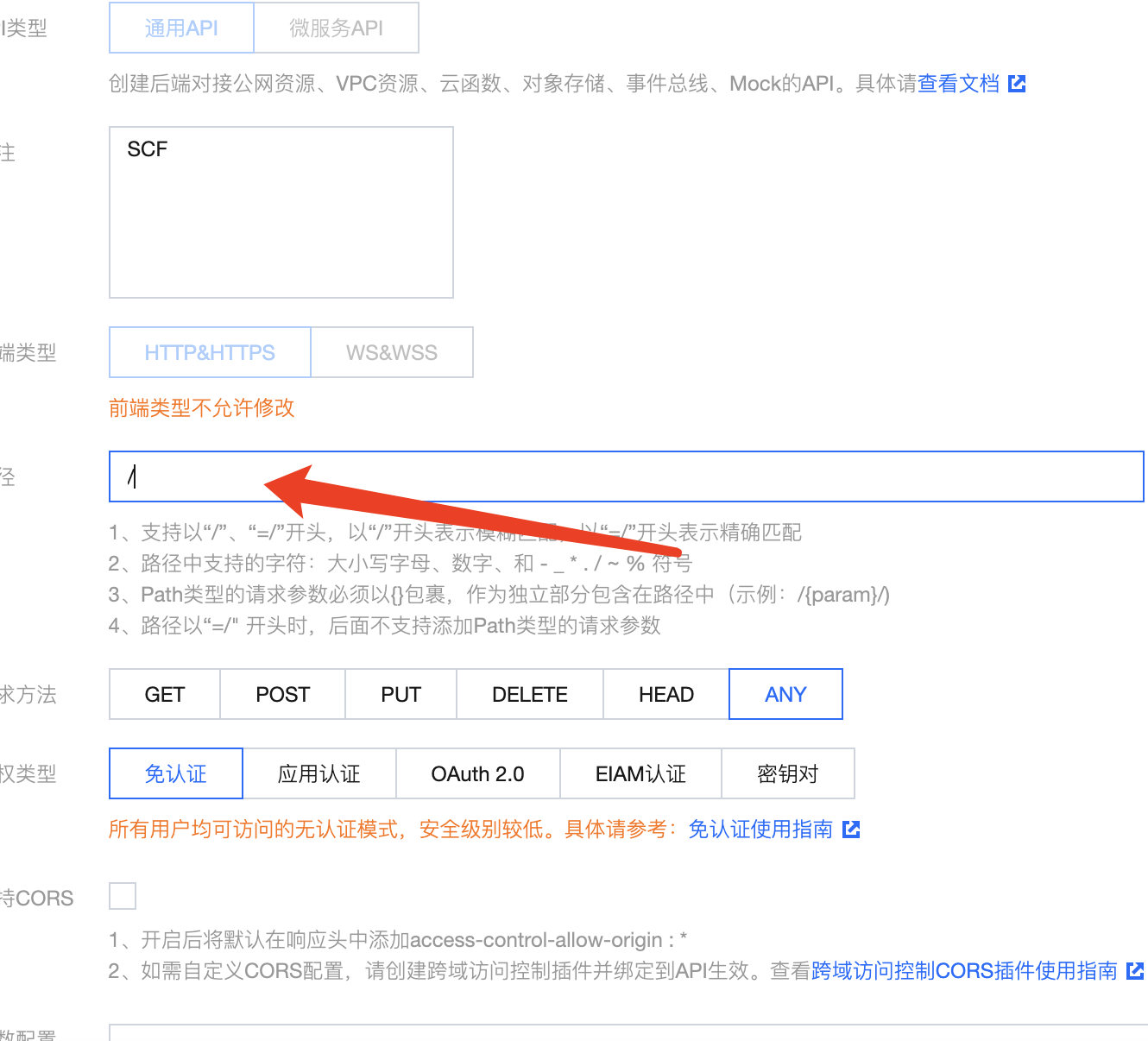
Task: Choose HTTP&HTTPS frontend type
Action: point(210,353)
